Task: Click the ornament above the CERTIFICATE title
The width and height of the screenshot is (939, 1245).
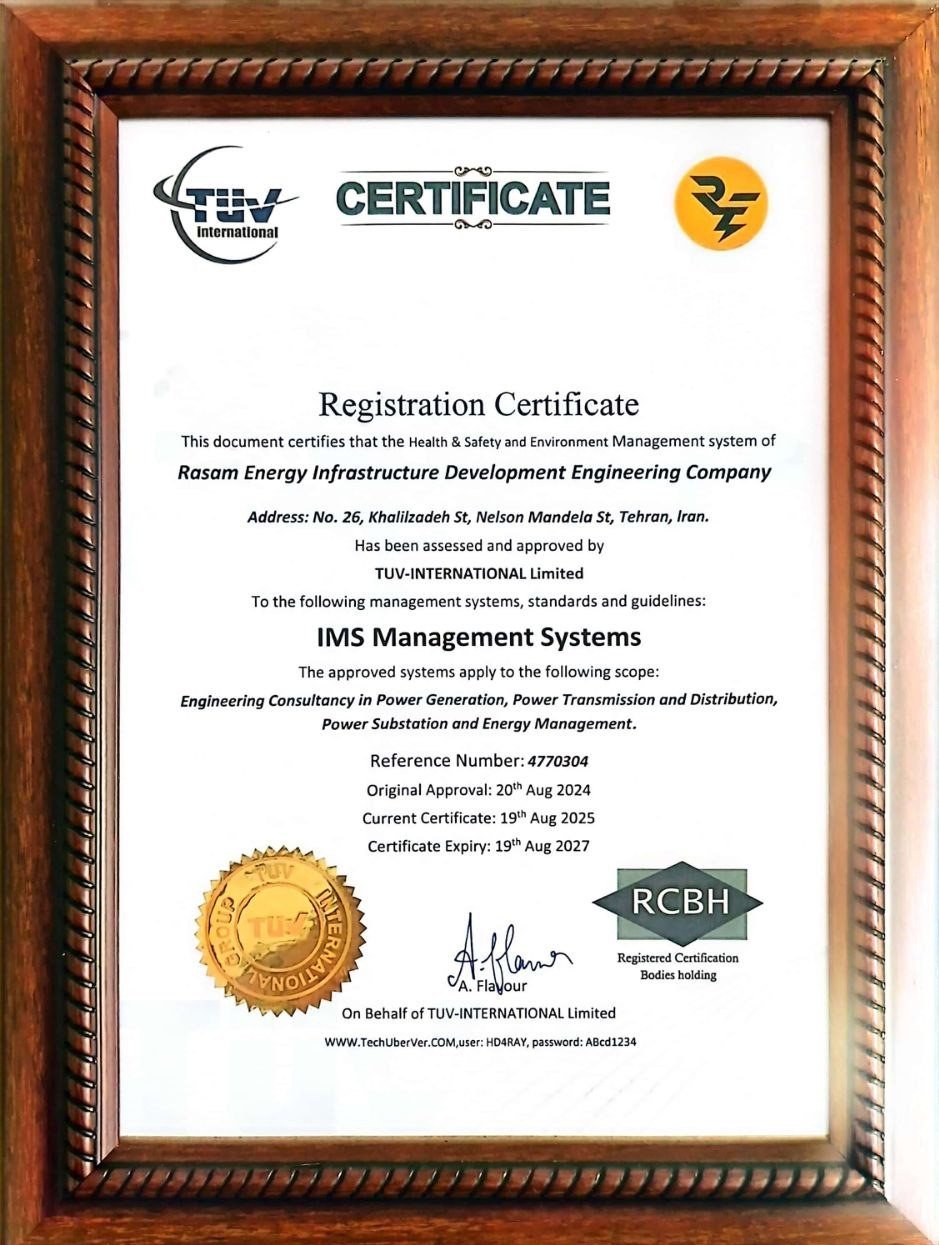Action: pos(473,172)
